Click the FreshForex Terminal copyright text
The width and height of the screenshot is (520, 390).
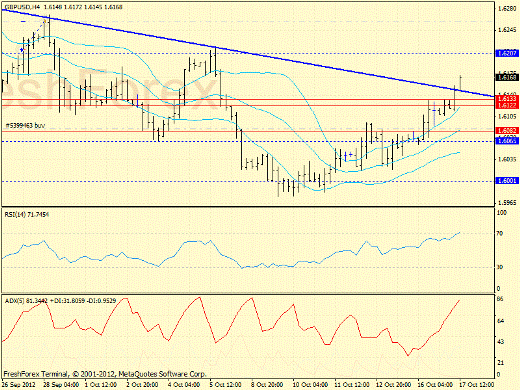point(105,374)
